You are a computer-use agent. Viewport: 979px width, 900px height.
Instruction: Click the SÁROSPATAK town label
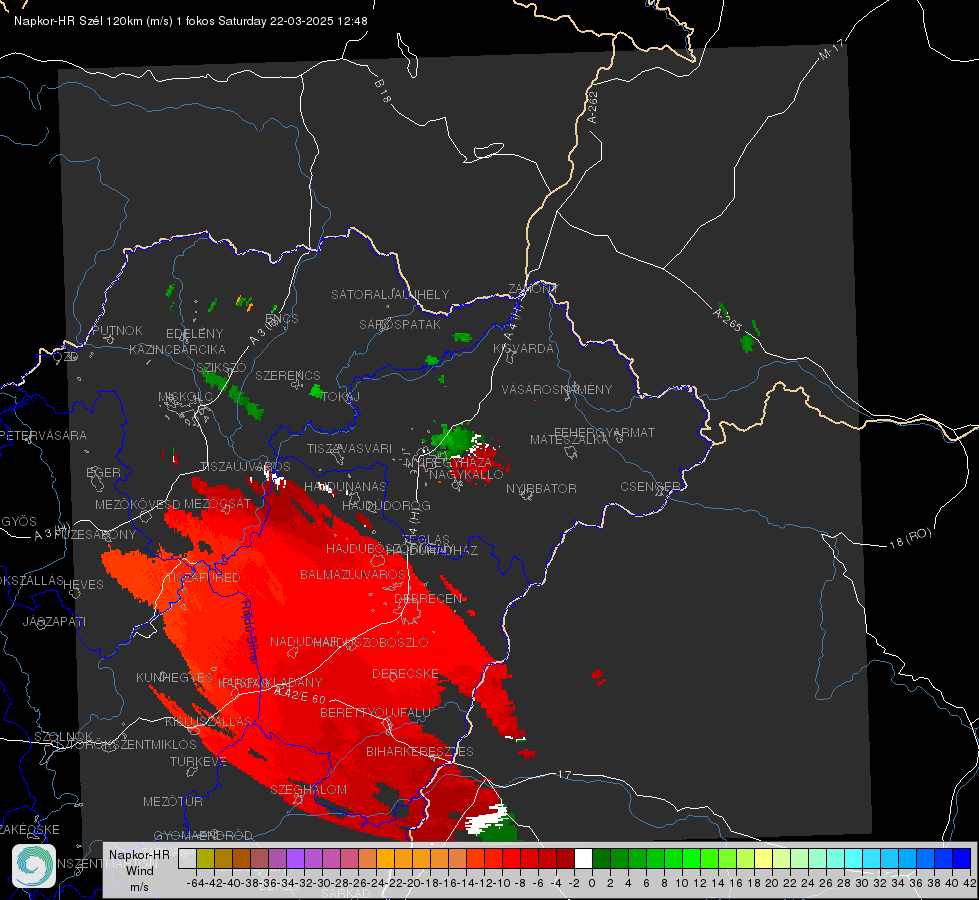coord(400,324)
